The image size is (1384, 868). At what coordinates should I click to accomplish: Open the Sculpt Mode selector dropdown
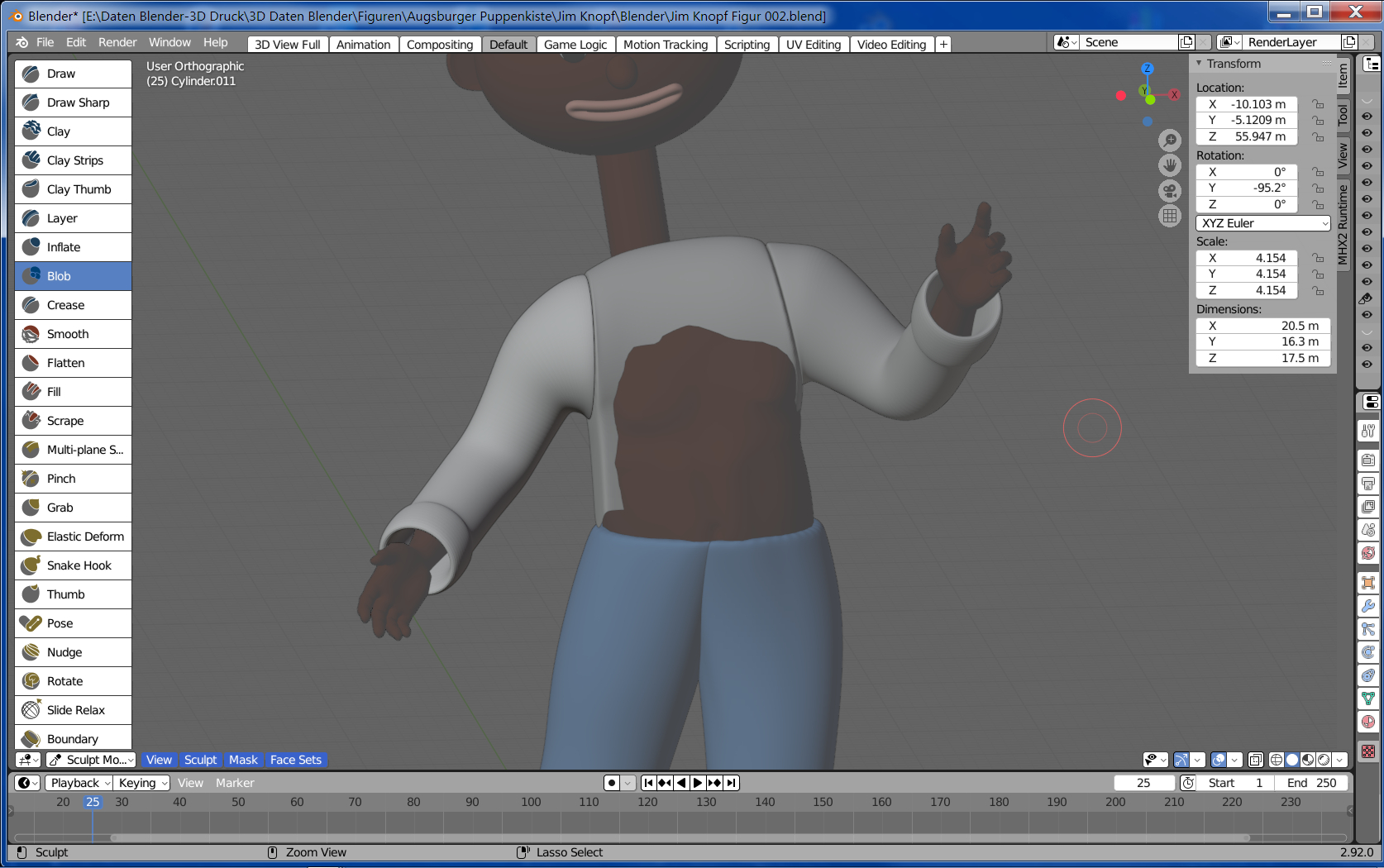[x=91, y=760]
